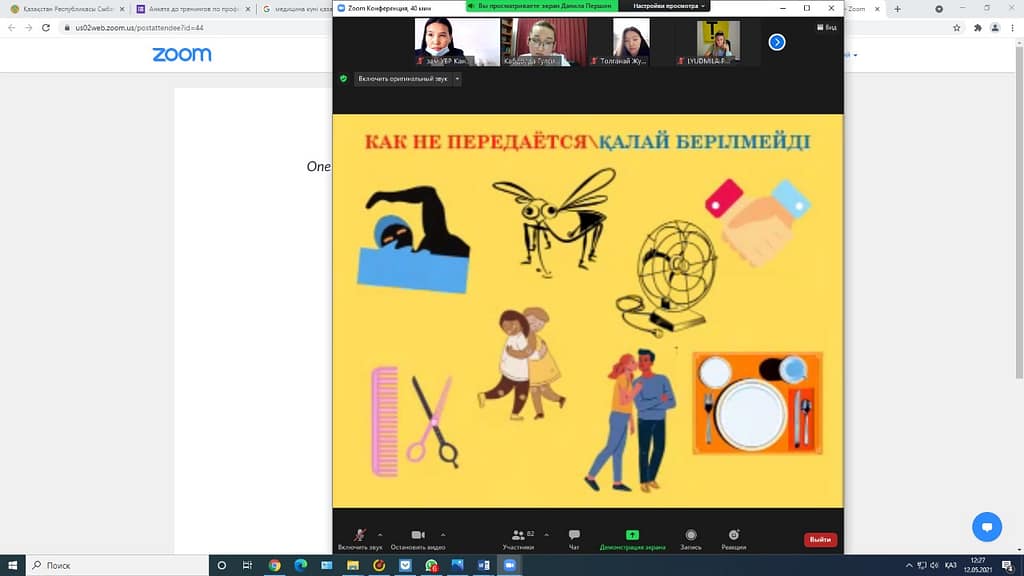1024x576 pixels.
Task: Show next participants with blue arrow
Action: [x=776, y=42]
